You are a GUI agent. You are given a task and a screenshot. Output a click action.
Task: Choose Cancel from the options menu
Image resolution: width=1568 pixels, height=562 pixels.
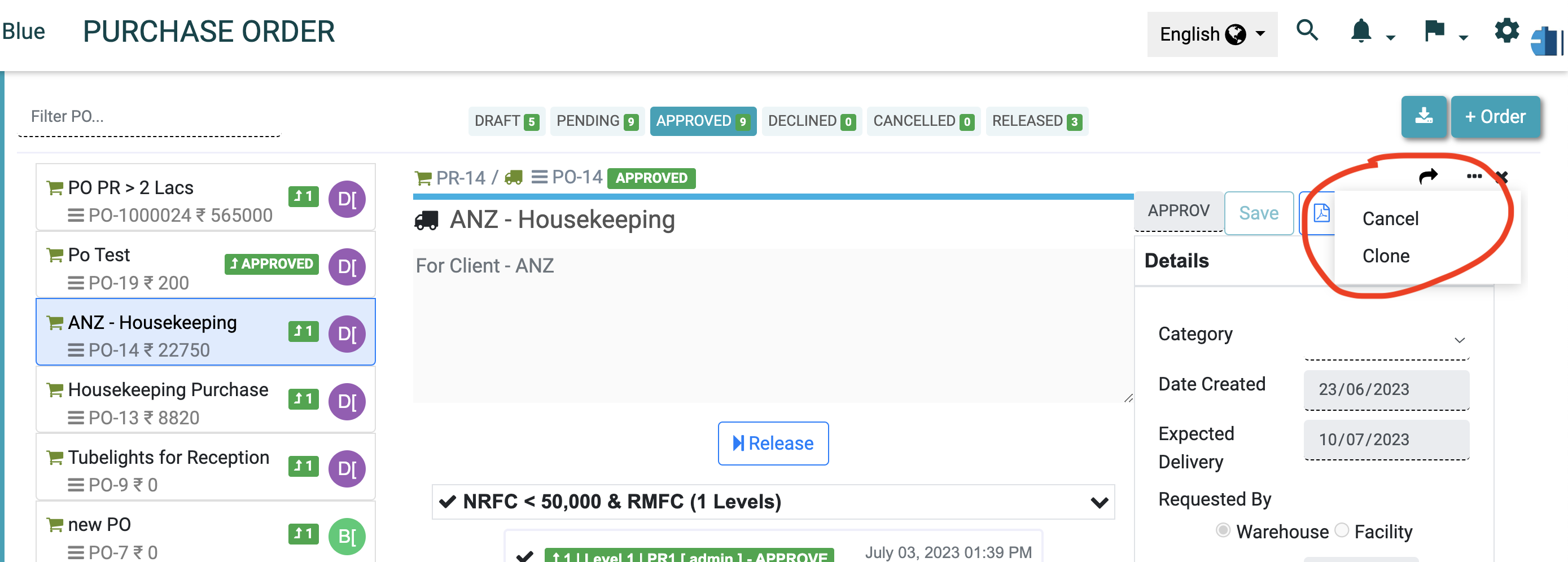click(x=1390, y=219)
